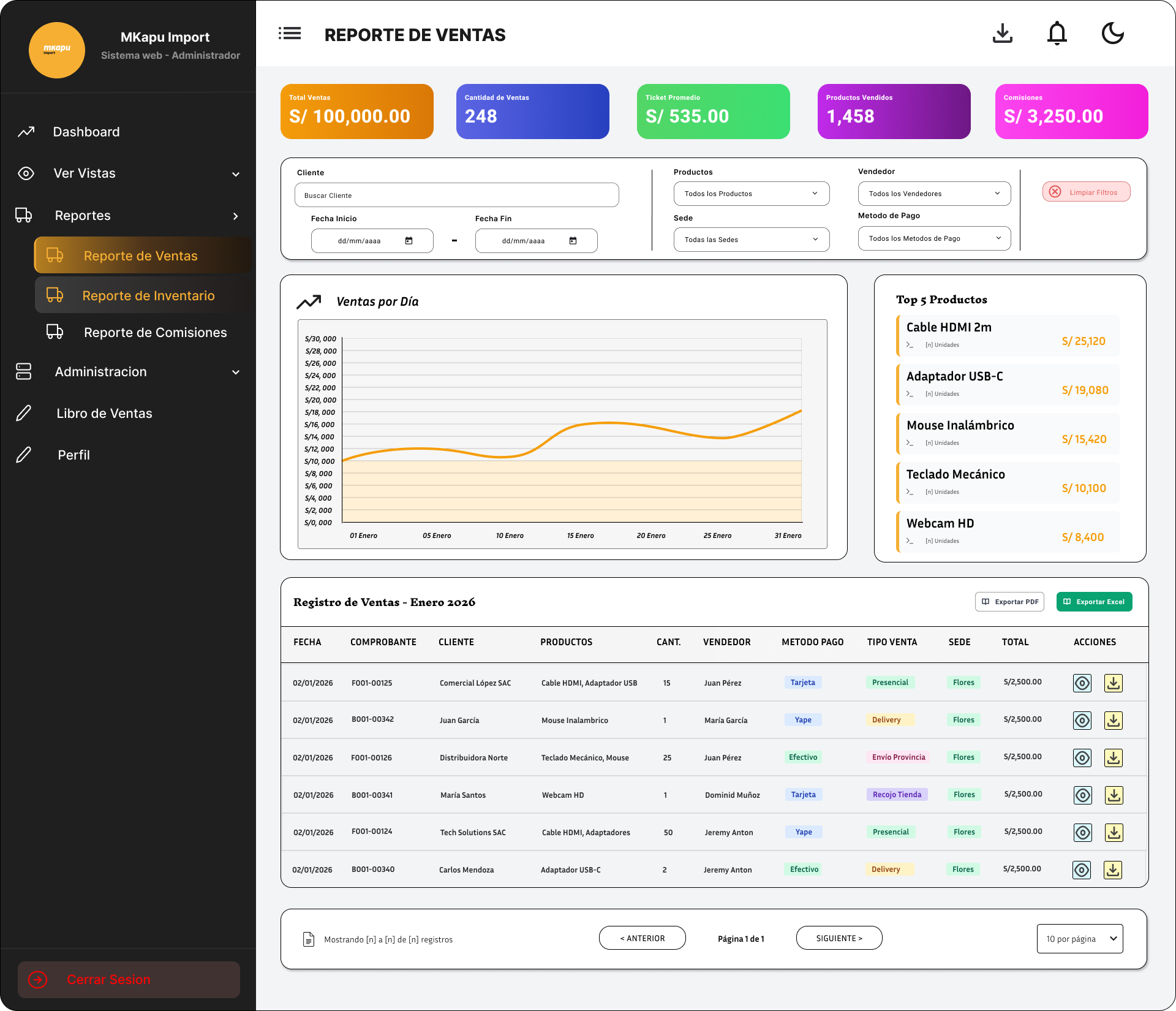Toggle dark mode with moon icon
1176x1011 pixels.
click(x=1112, y=34)
